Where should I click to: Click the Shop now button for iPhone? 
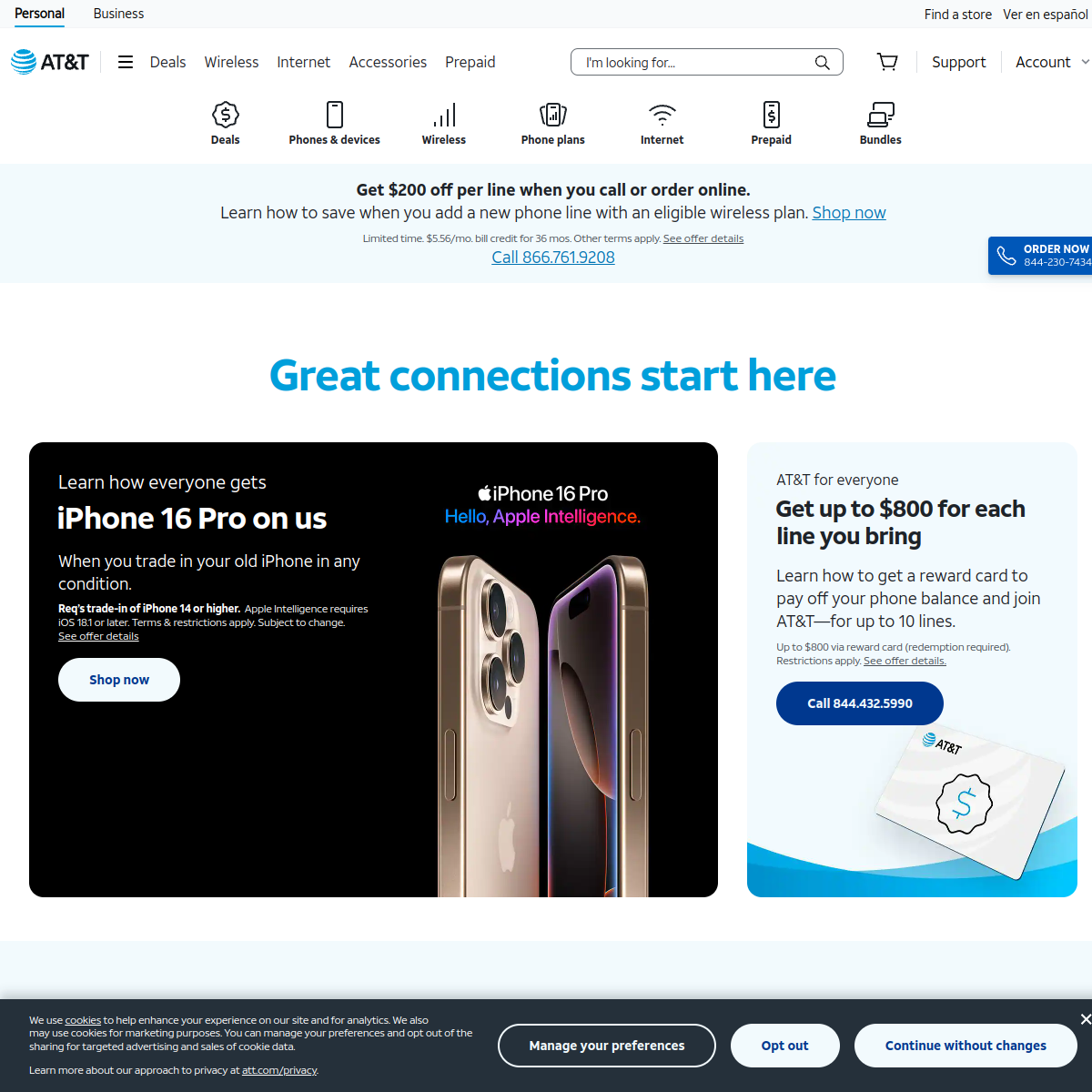[119, 680]
